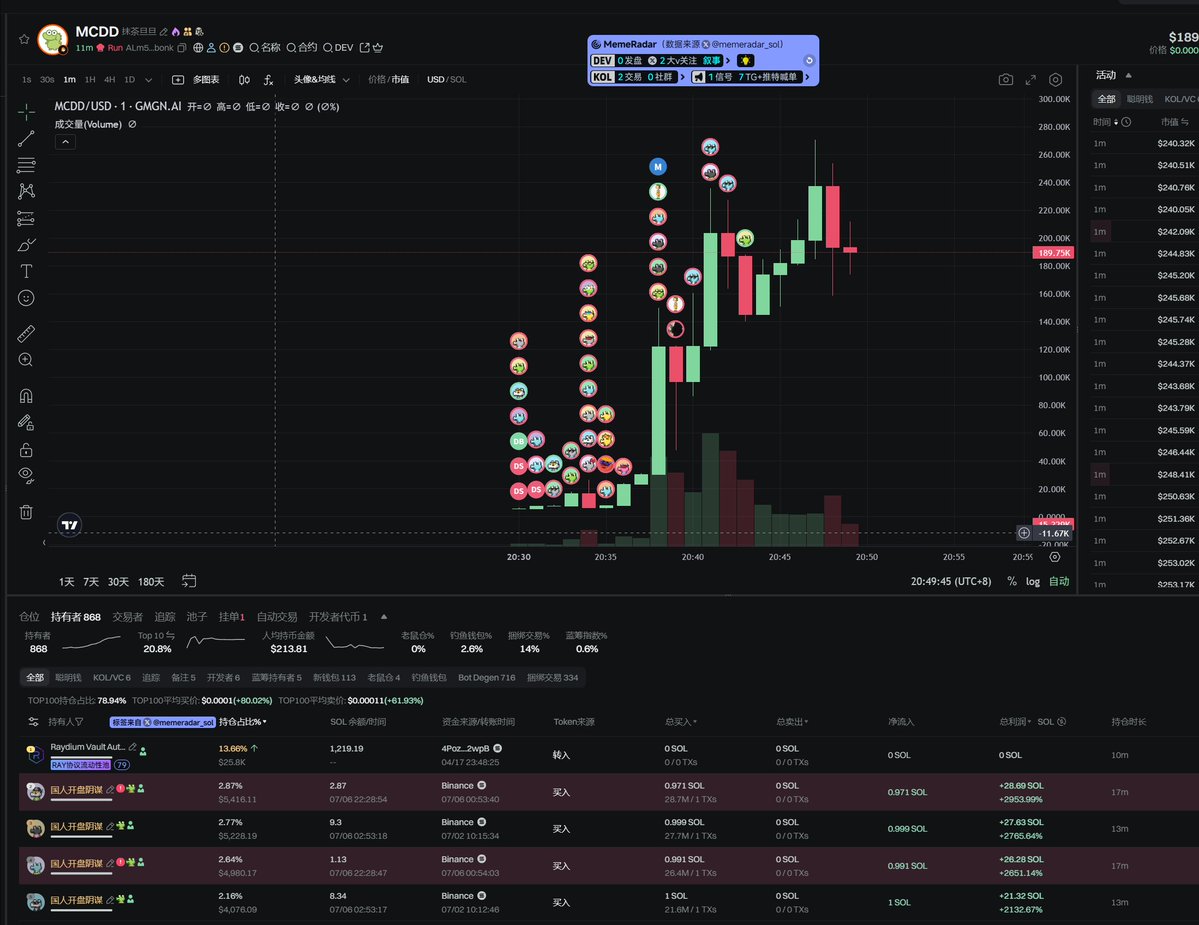Toggle the log price scale

1032,582
